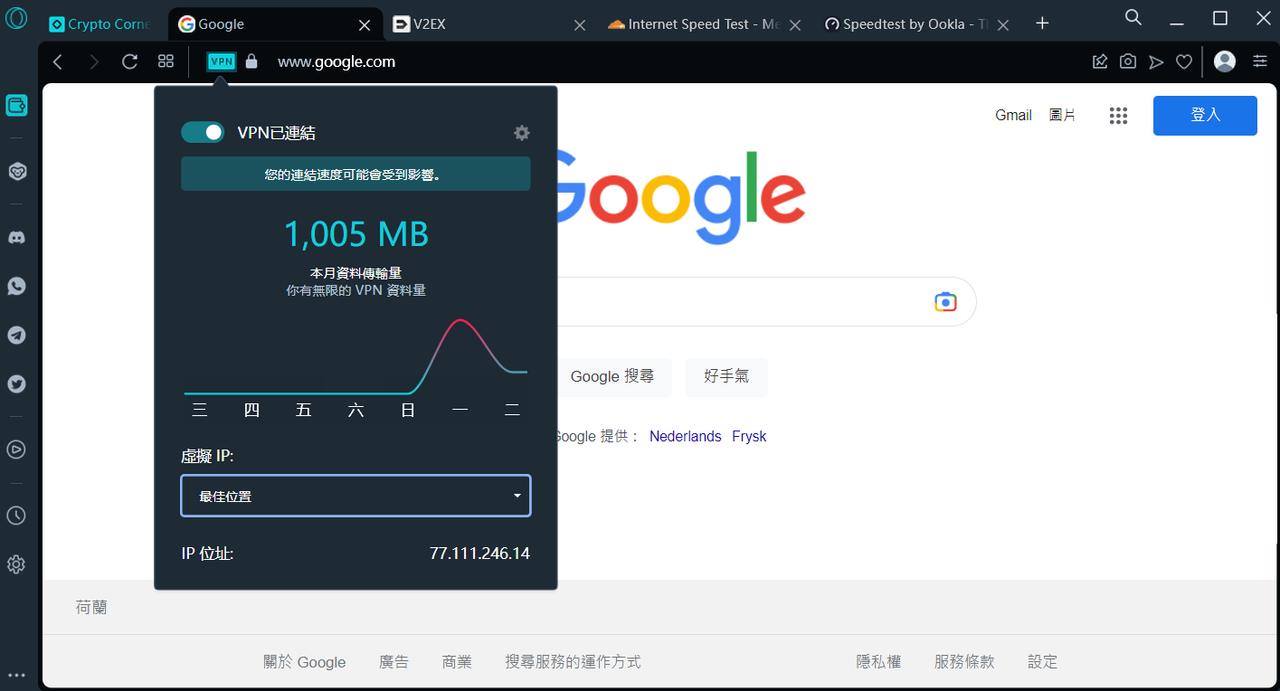Open the Aria AI sidebar icon
The image size is (1280, 691).
coord(17,172)
